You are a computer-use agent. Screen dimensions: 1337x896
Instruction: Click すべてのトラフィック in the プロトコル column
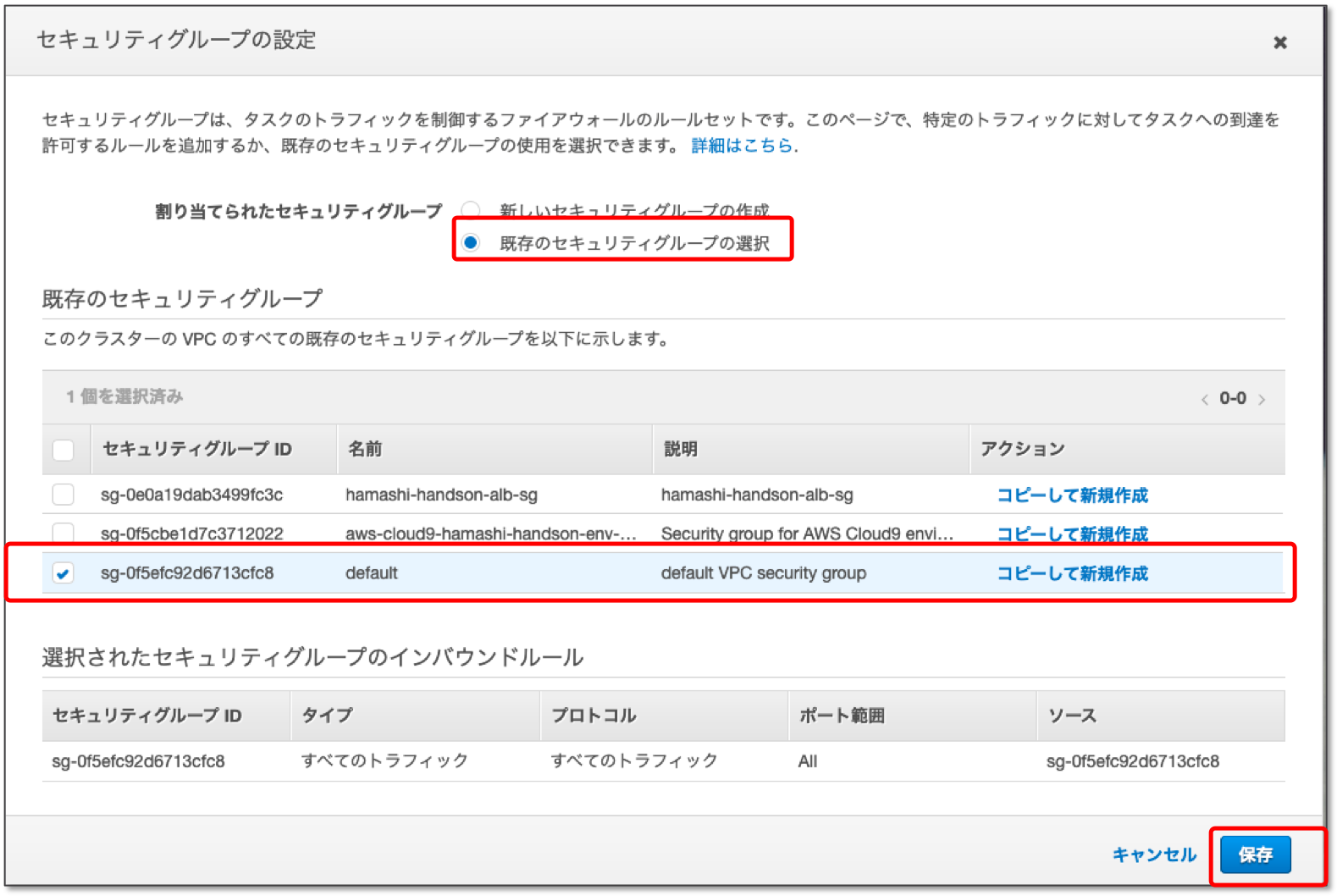633,760
